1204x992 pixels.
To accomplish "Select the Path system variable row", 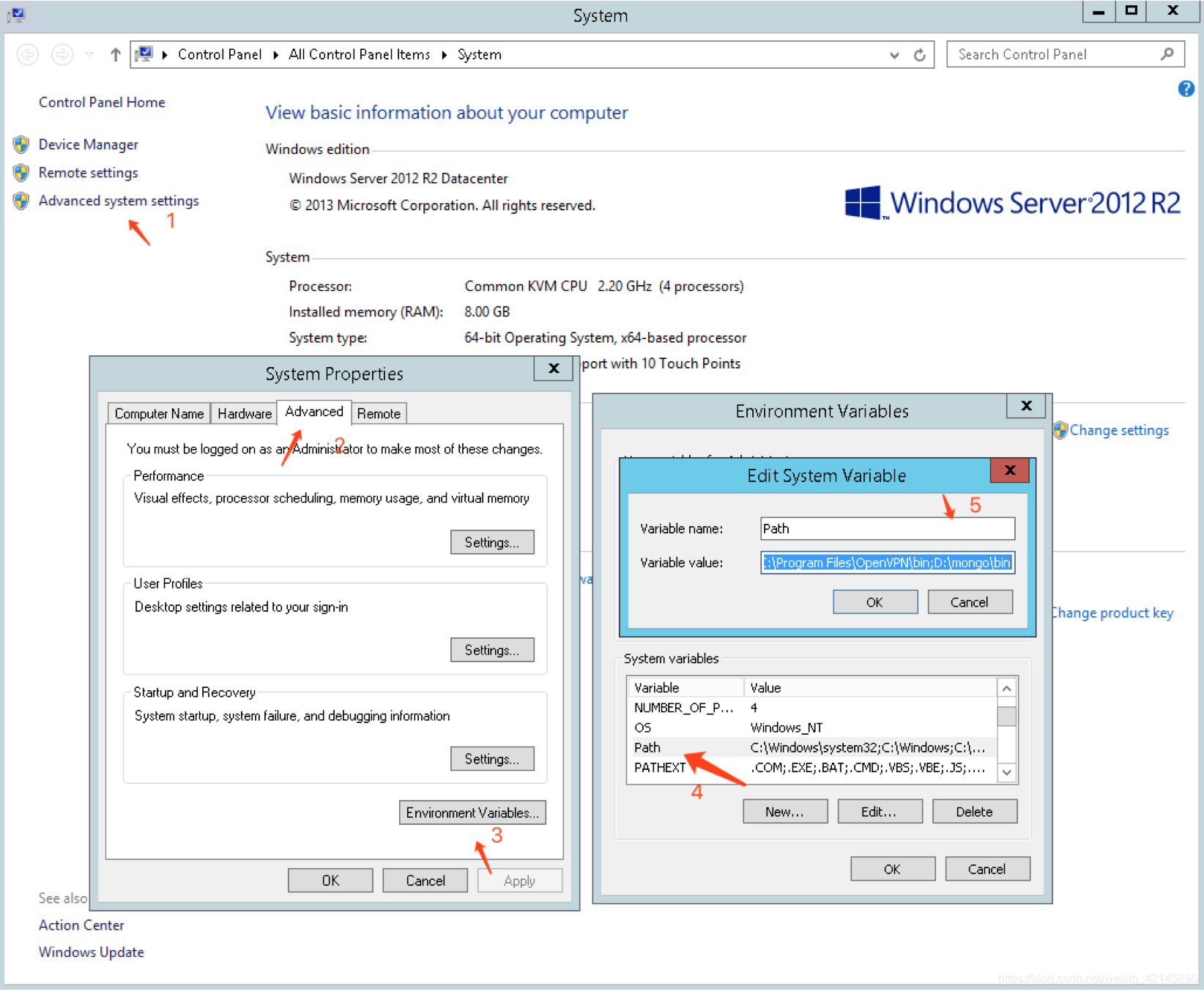I will click(811, 747).
